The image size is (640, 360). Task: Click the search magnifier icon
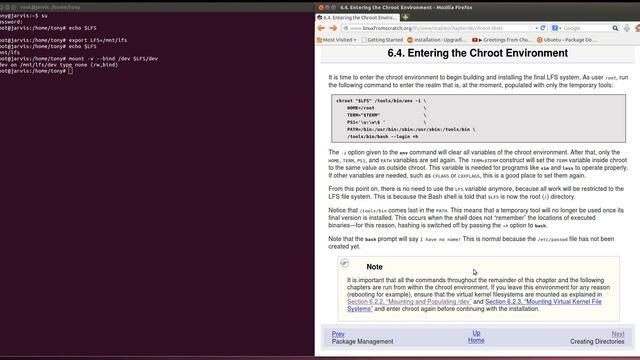[x=615, y=28]
